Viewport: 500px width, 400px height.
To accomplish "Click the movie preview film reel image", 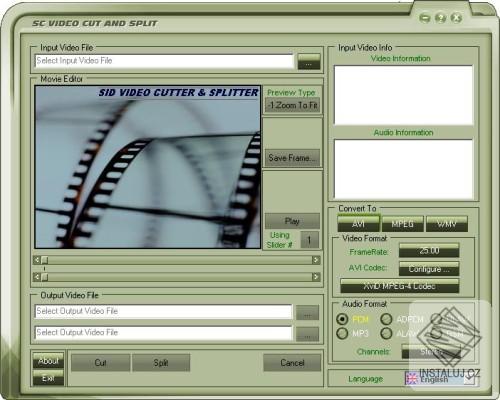I will (x=148, y=167).
